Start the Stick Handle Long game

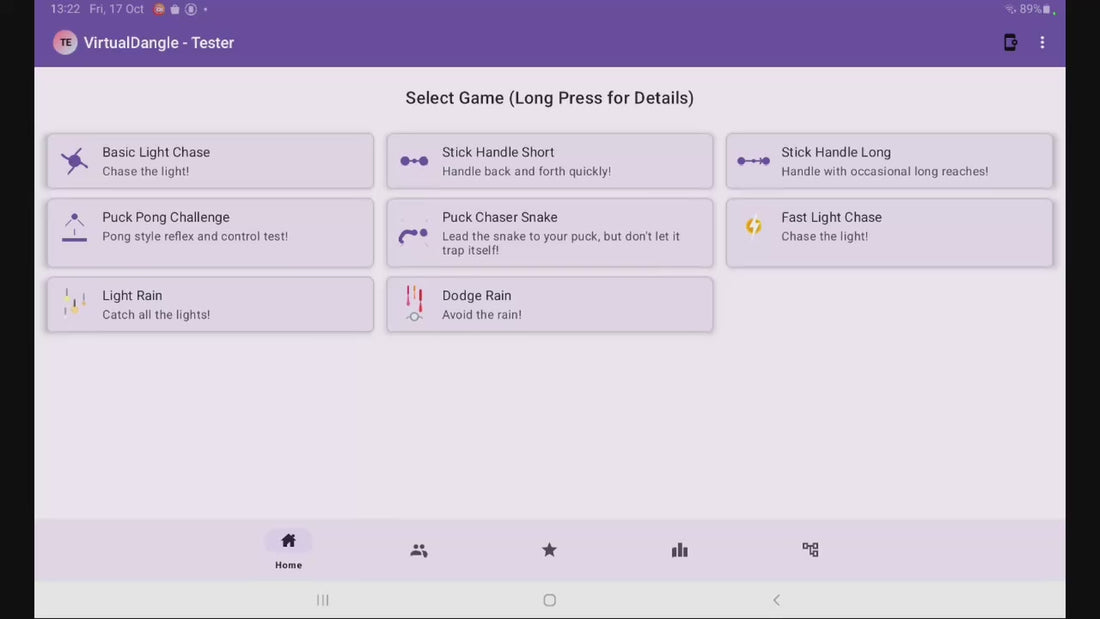[x=889, y=161]
